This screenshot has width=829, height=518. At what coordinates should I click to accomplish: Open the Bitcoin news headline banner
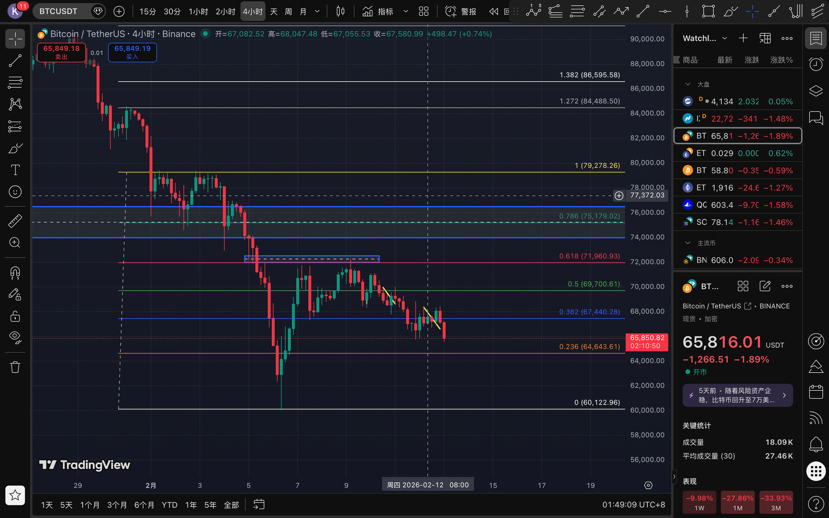click(738, 395)
